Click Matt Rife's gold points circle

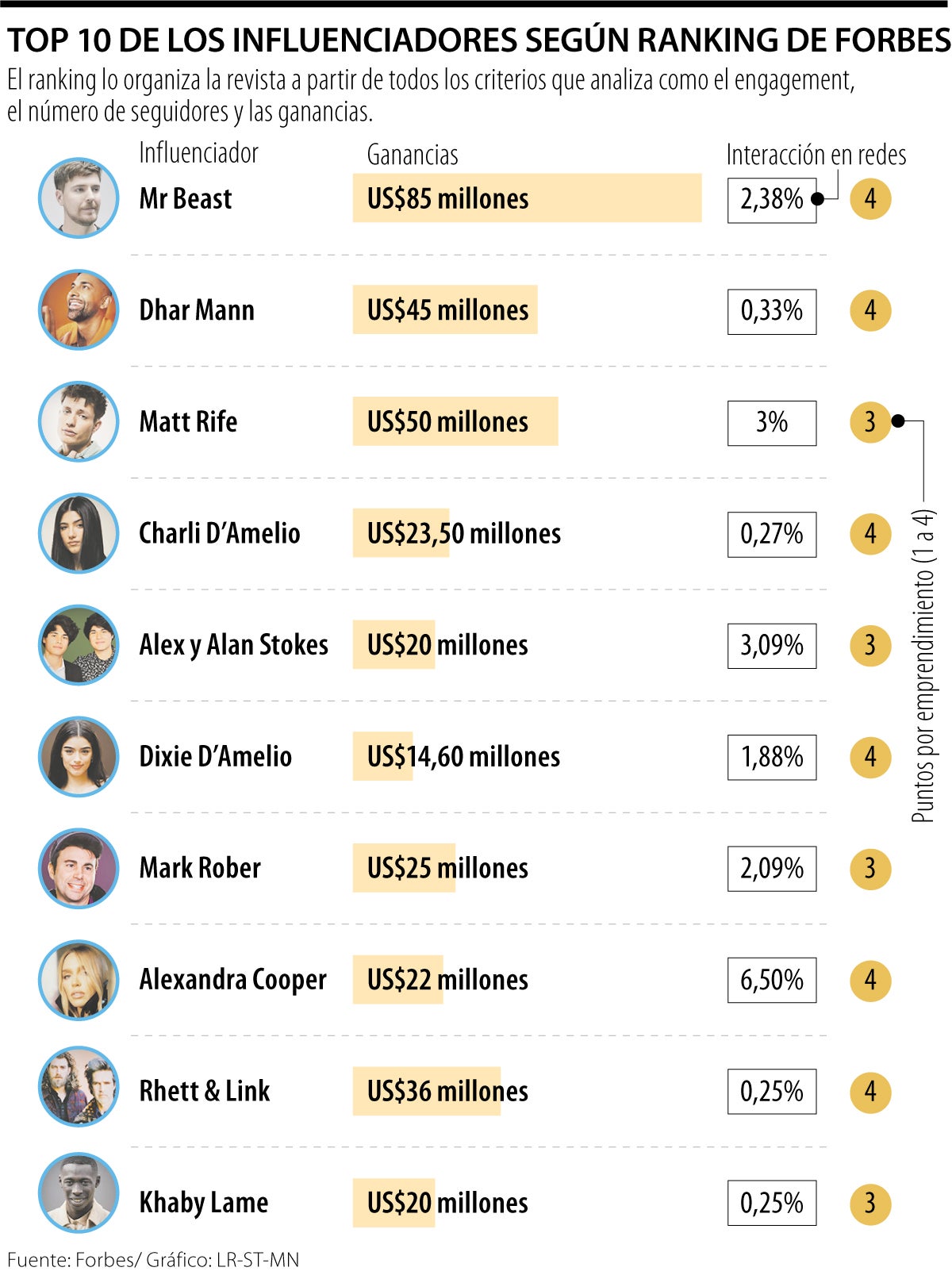coord(870,422)
